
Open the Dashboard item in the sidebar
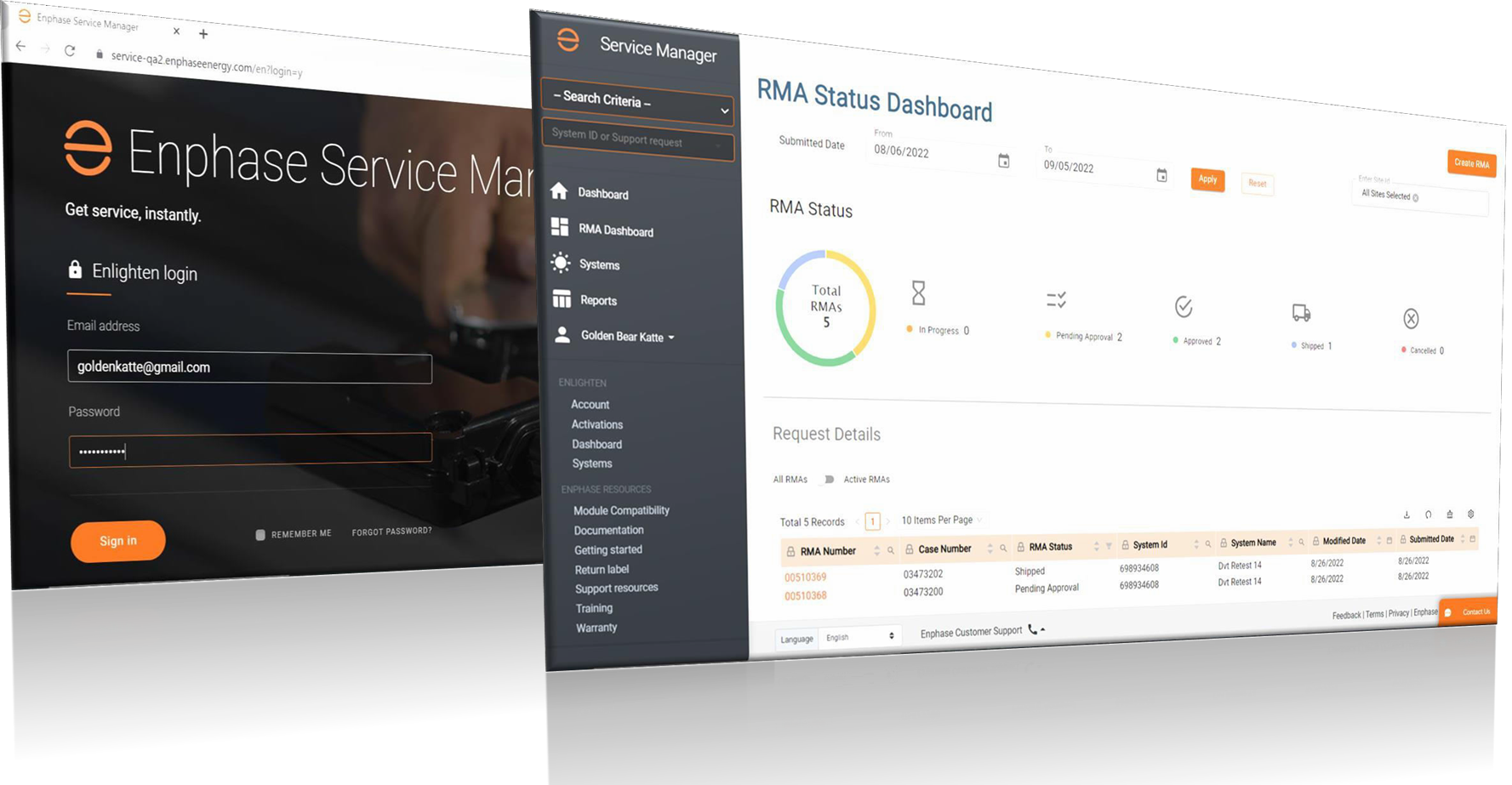[x=603, y=194]
